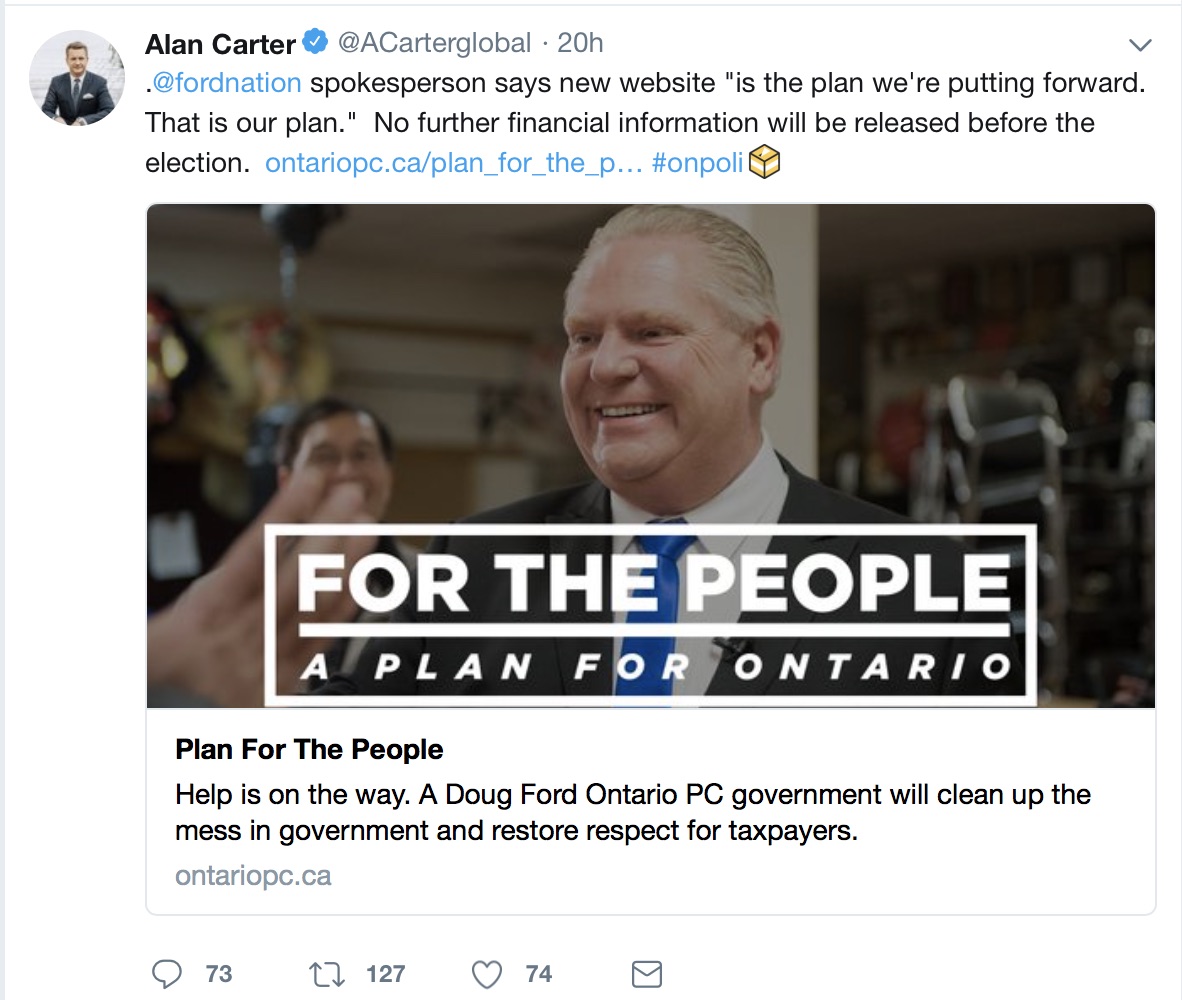Viewport: 1182px width, 1000px height.
Task: Open Alan Carter's profile avatar
Action: click(x=77, y=78)
